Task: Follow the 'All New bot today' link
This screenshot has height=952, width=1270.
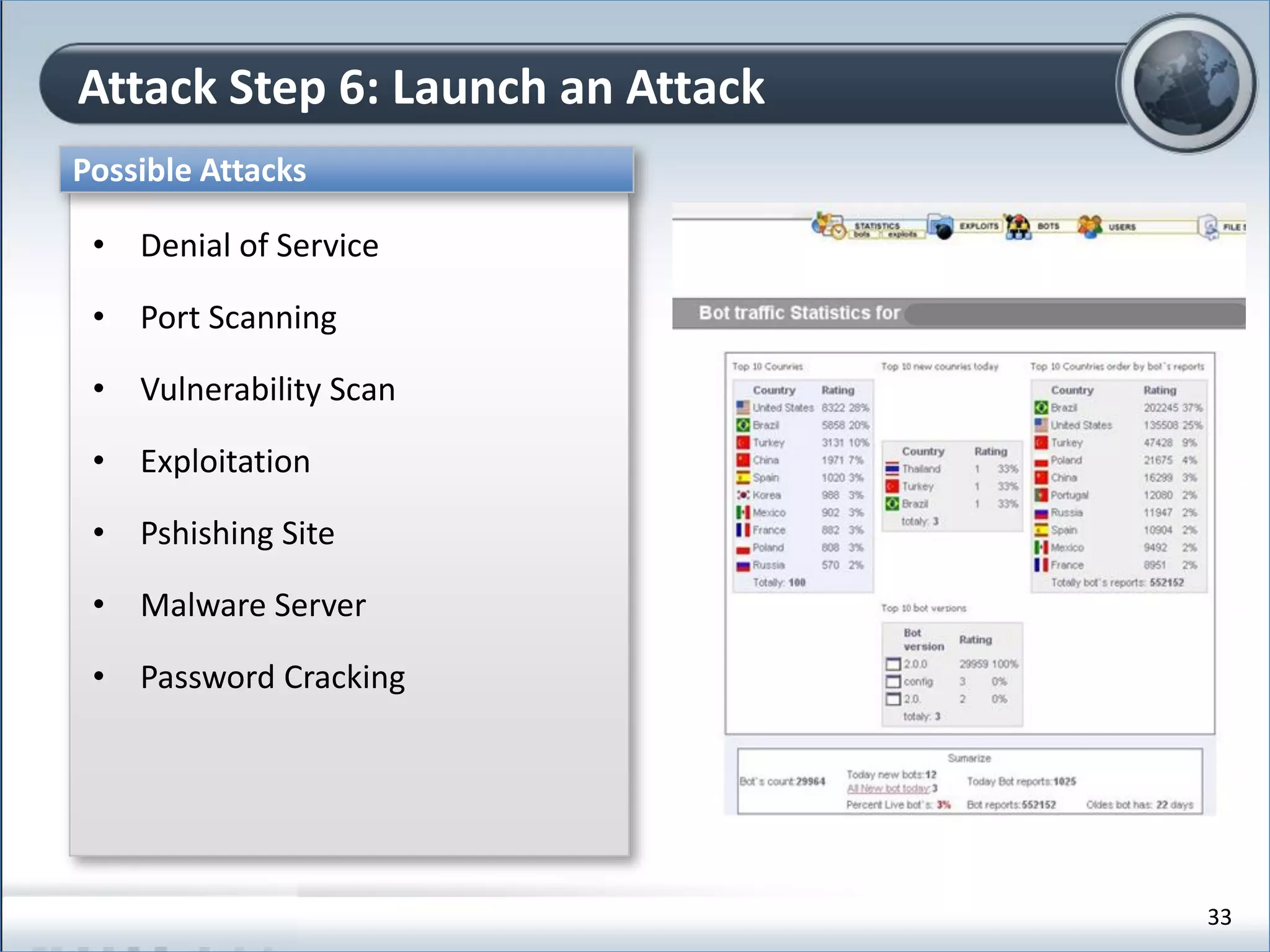Action: coord(888,788)
